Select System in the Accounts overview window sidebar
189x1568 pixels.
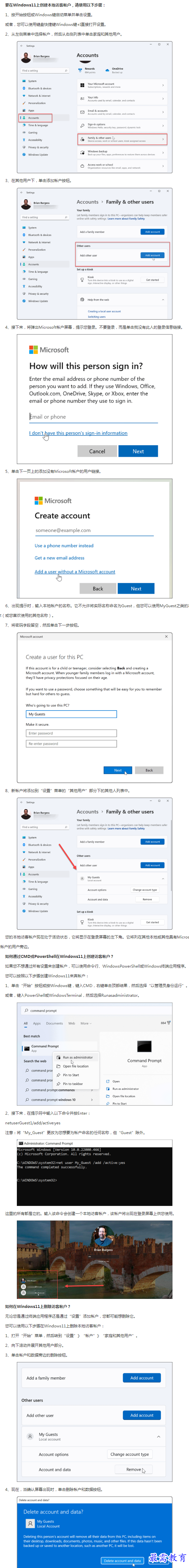tap(32, 81)
